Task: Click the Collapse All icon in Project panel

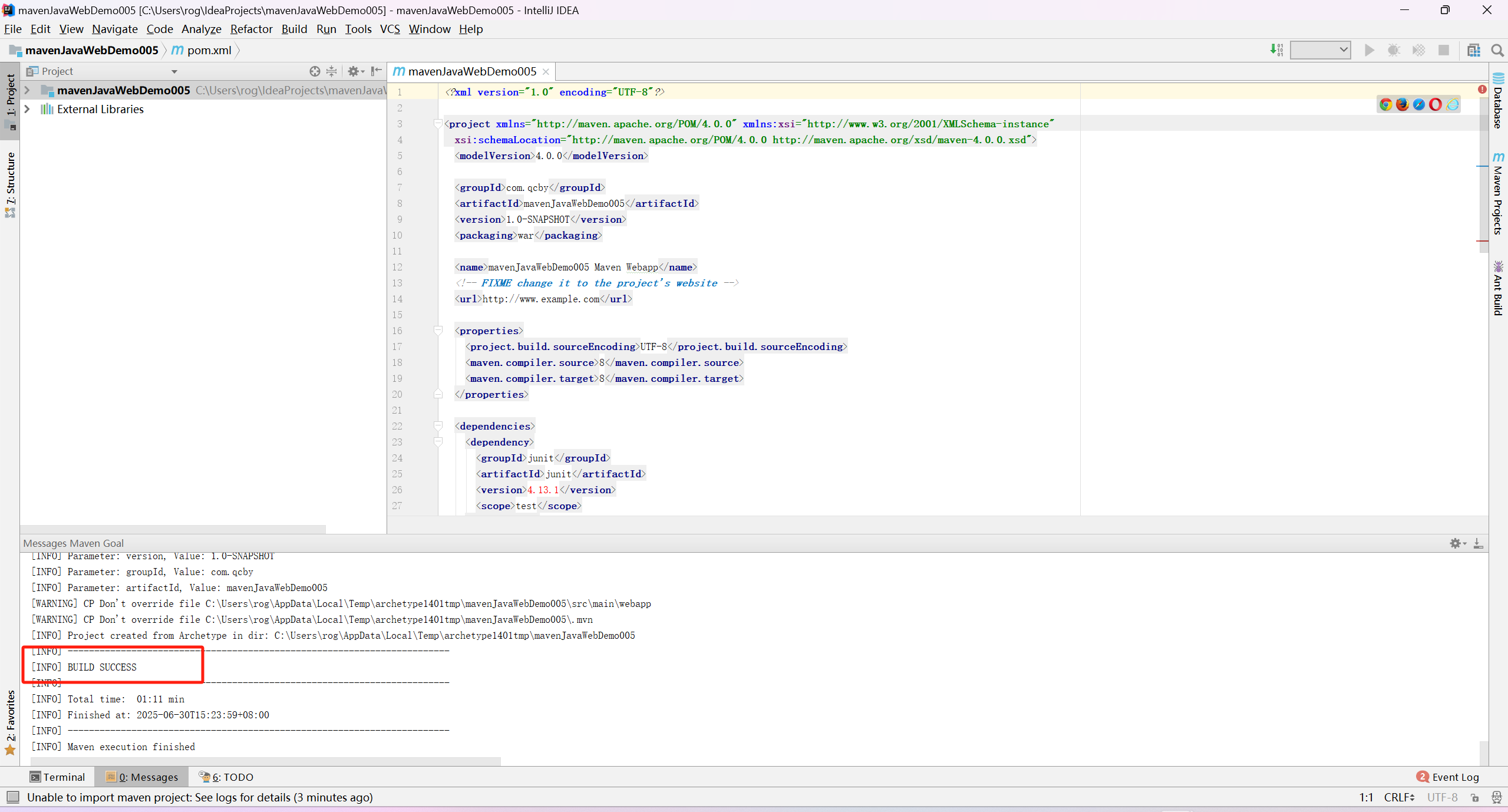Action: [332, 71]
